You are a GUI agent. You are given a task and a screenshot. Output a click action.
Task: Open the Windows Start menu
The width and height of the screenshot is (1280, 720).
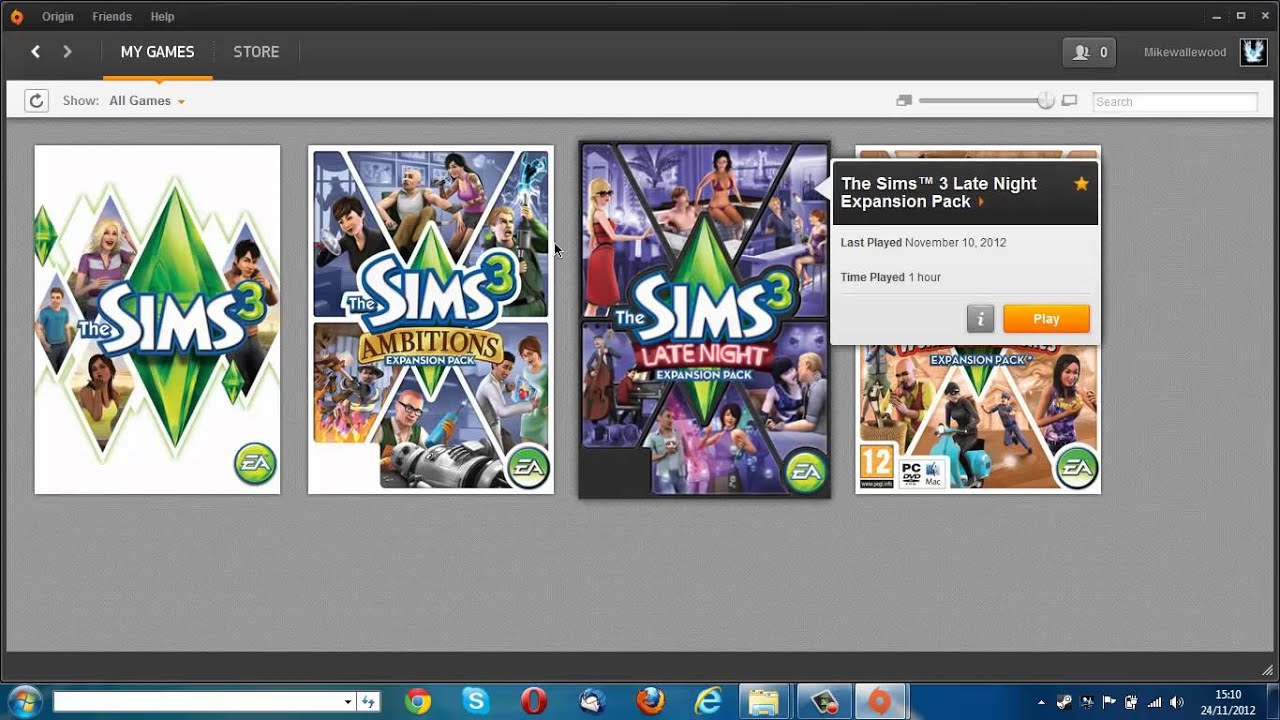tap(24, 701)
